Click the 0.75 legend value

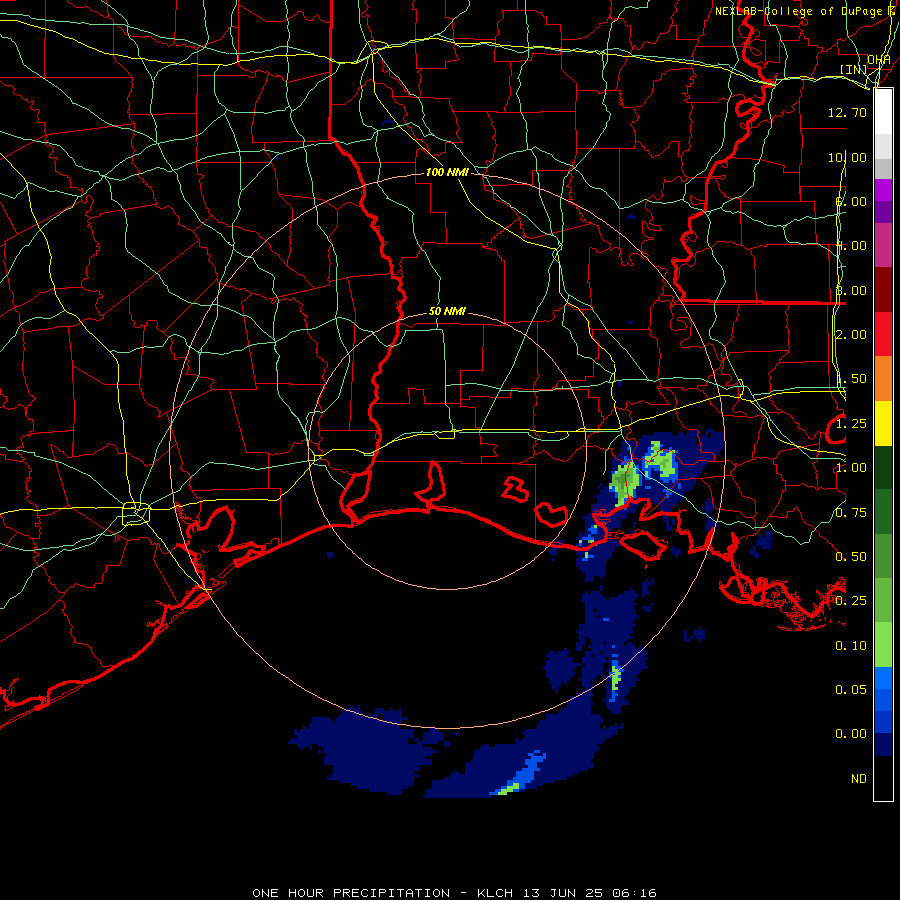pos(851,513)
